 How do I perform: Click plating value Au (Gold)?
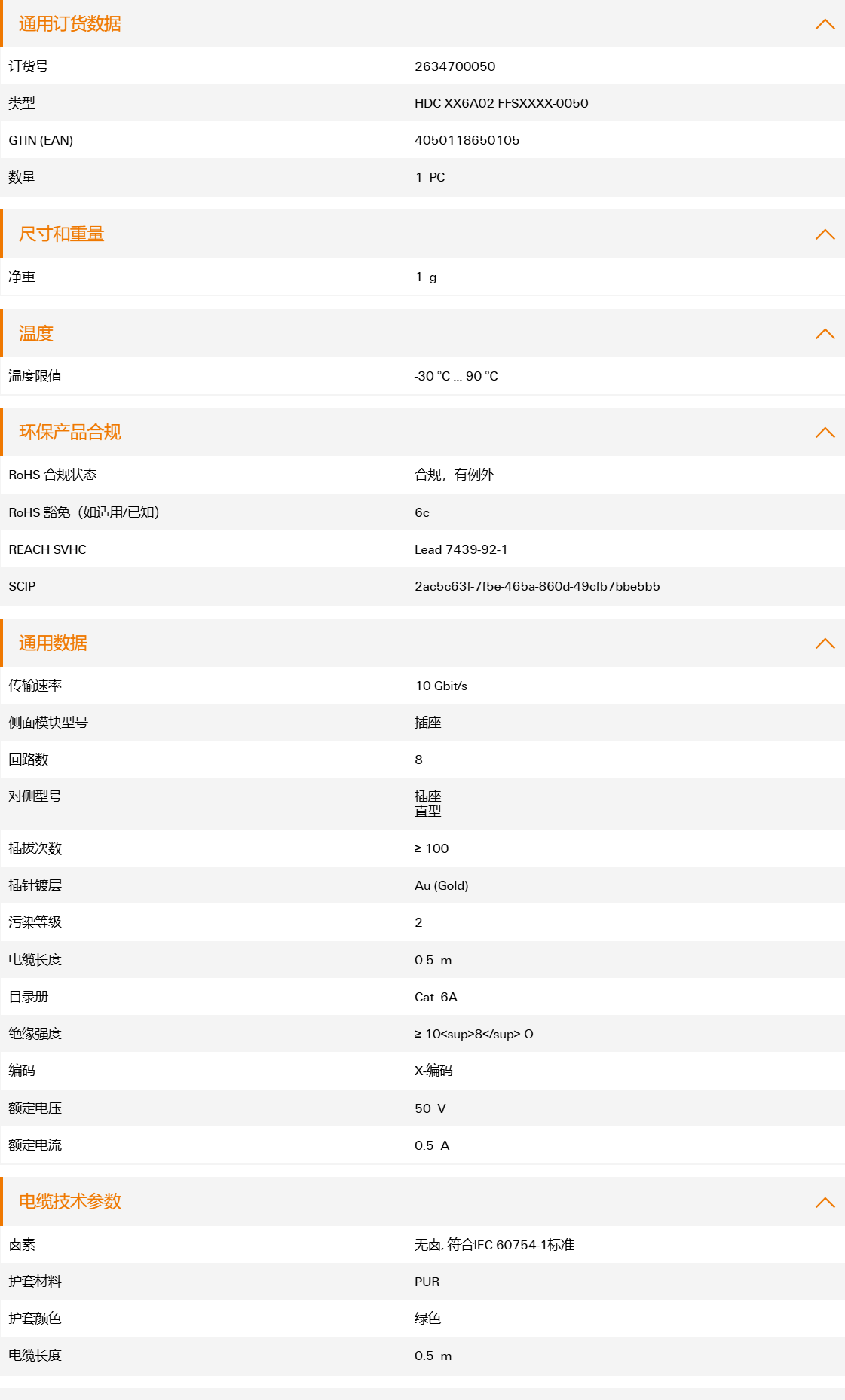(442, 885)
